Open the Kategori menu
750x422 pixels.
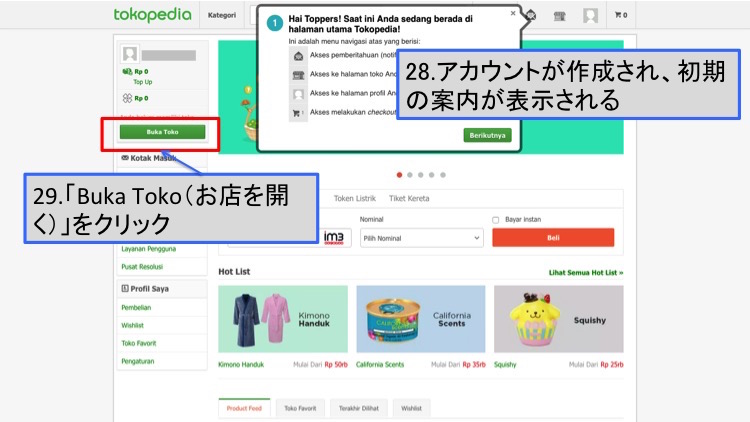221,15
